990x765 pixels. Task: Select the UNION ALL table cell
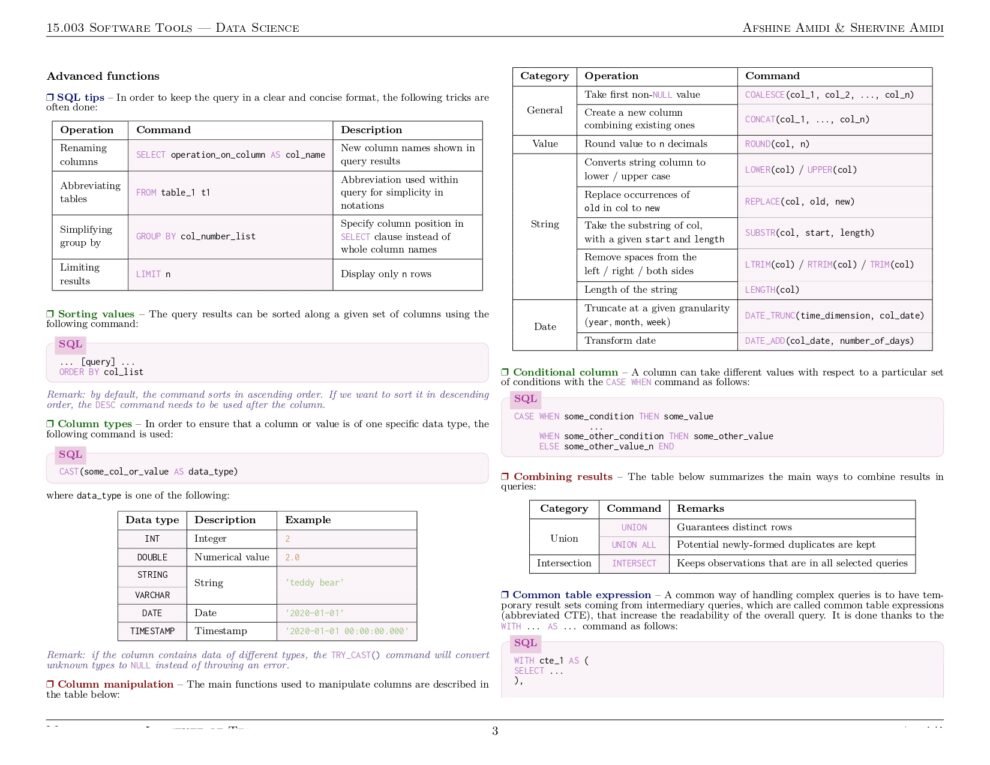[x=635, y=545]
